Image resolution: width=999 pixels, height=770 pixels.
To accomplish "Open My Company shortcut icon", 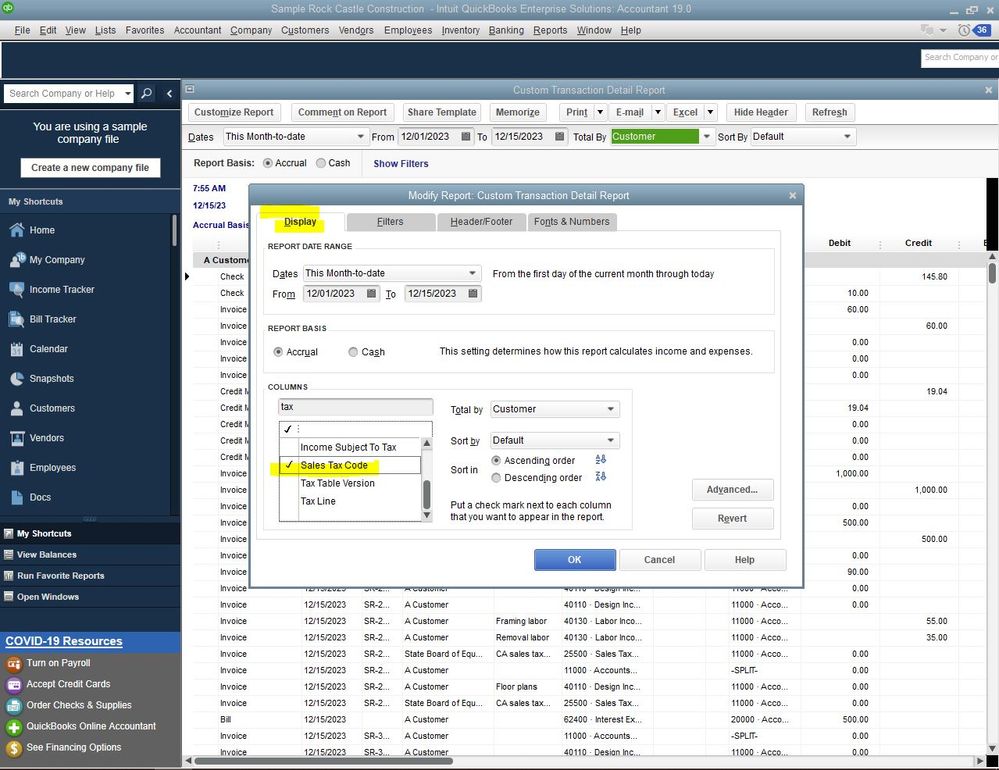I will [17, 259].
